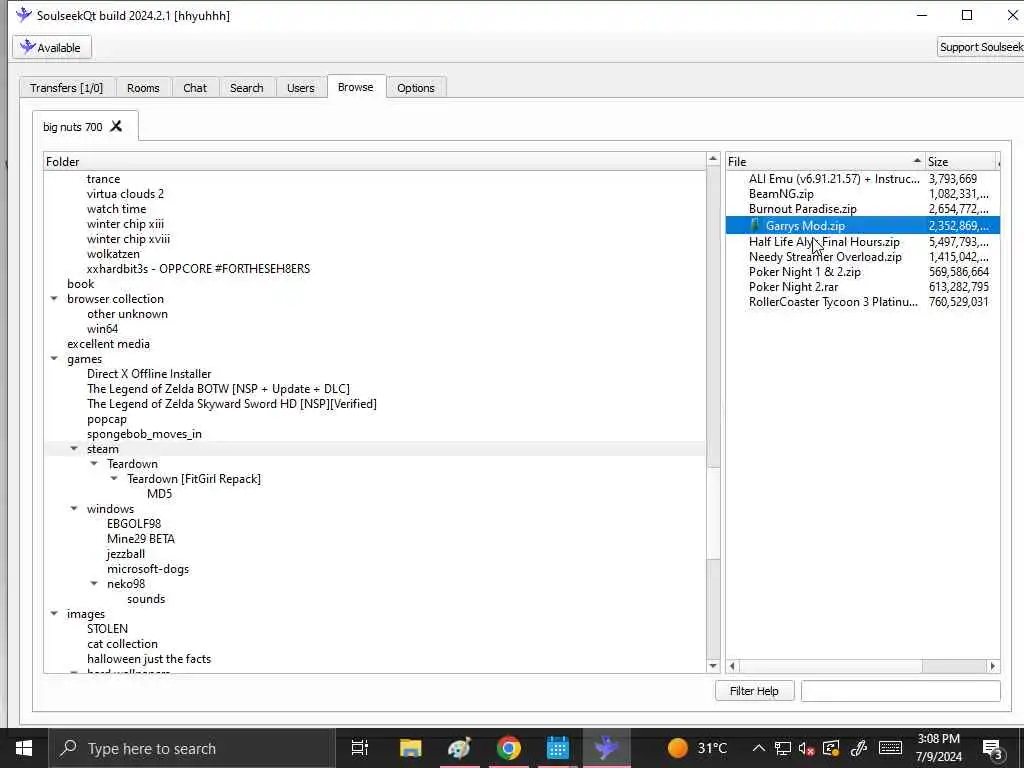
Task: Collapse the Teardown folder
Action: (94, 464)
